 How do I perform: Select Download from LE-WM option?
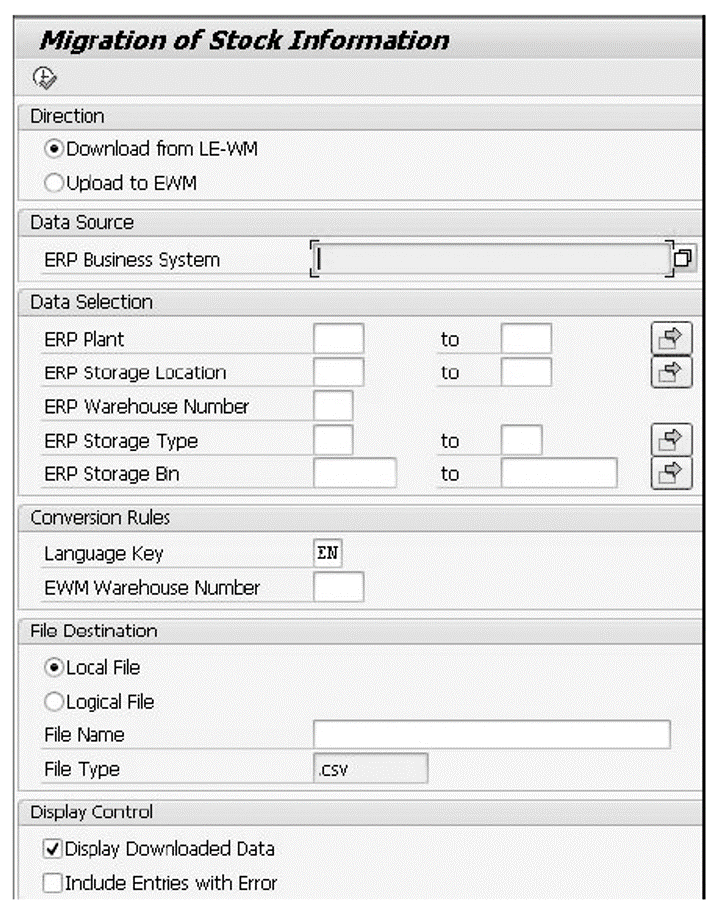(54, 150)
